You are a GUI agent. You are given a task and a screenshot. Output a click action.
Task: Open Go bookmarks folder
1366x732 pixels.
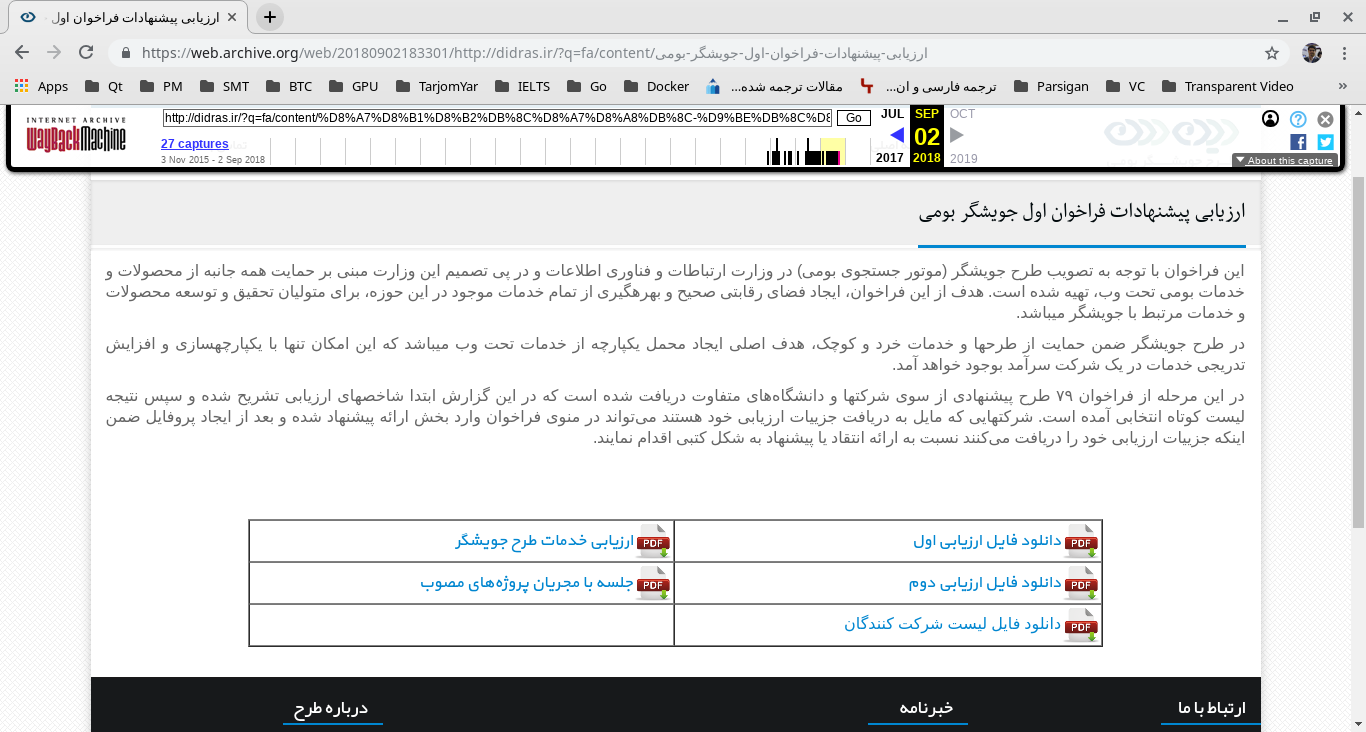(587, 86)
